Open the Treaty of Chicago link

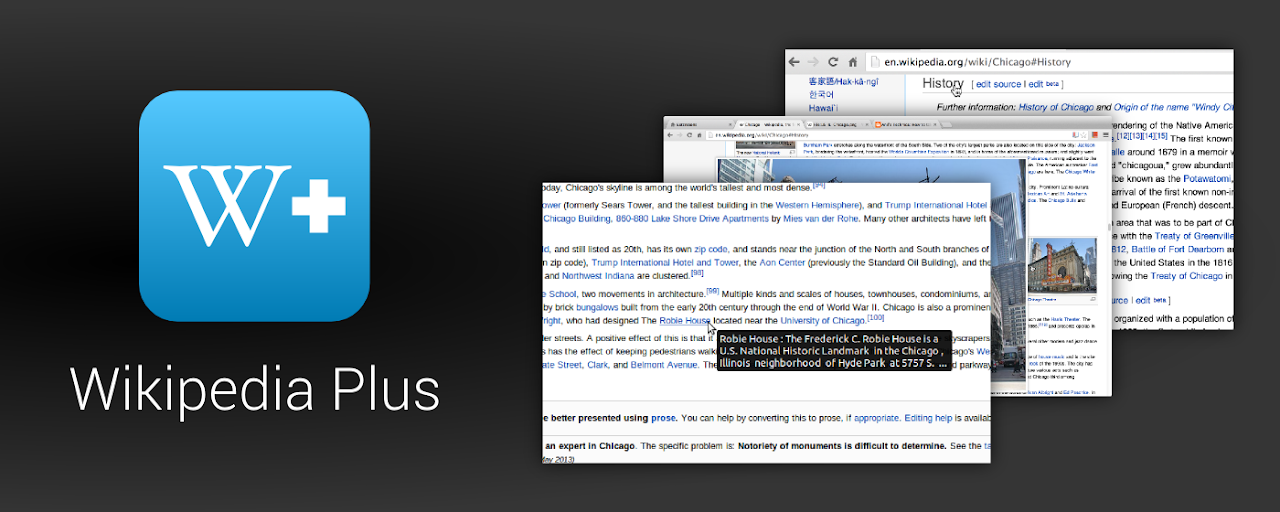(x=1186, y=276)
